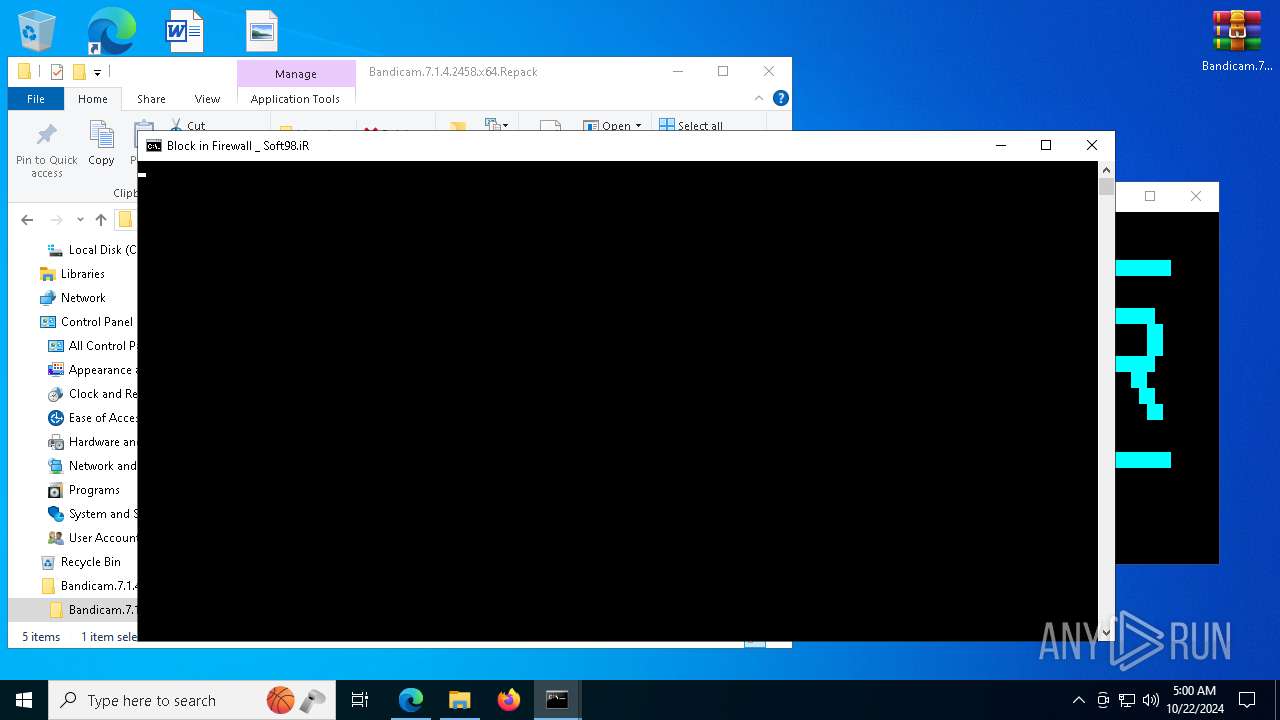Open File Explorer from the taskbar
The image size is (1280, 720).
click(460, 700)
